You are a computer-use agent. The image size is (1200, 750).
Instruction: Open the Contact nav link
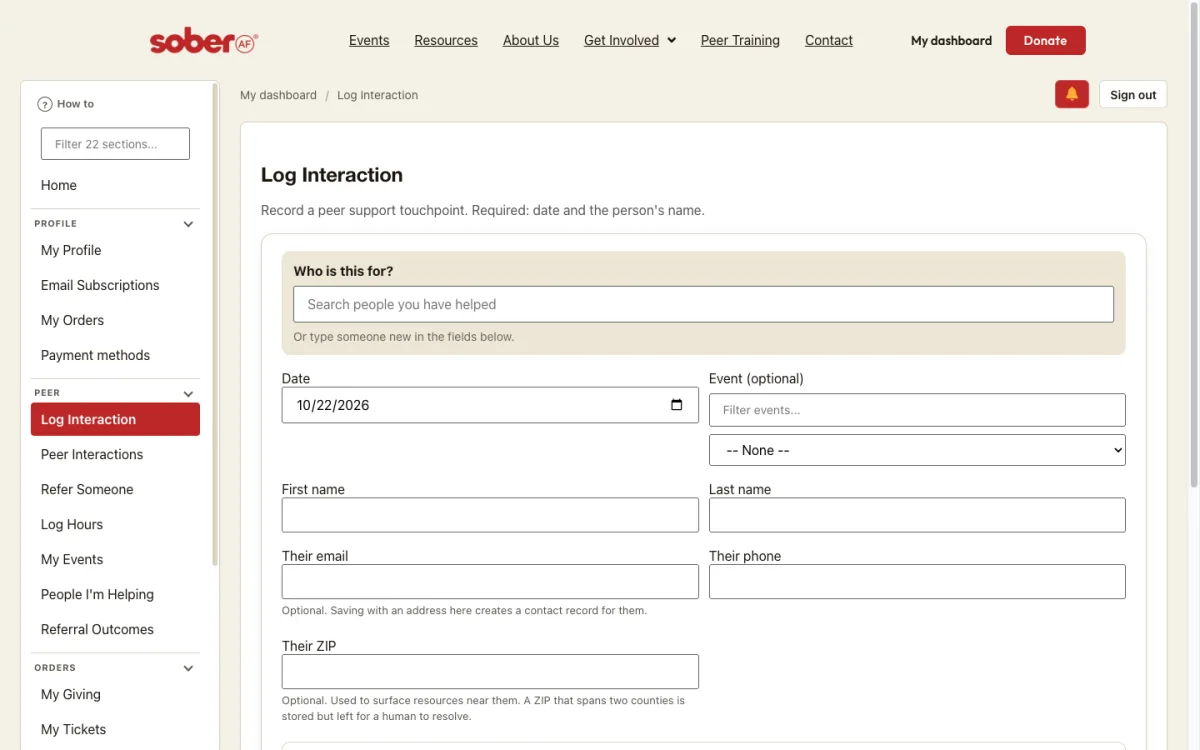tap(829, 41)
